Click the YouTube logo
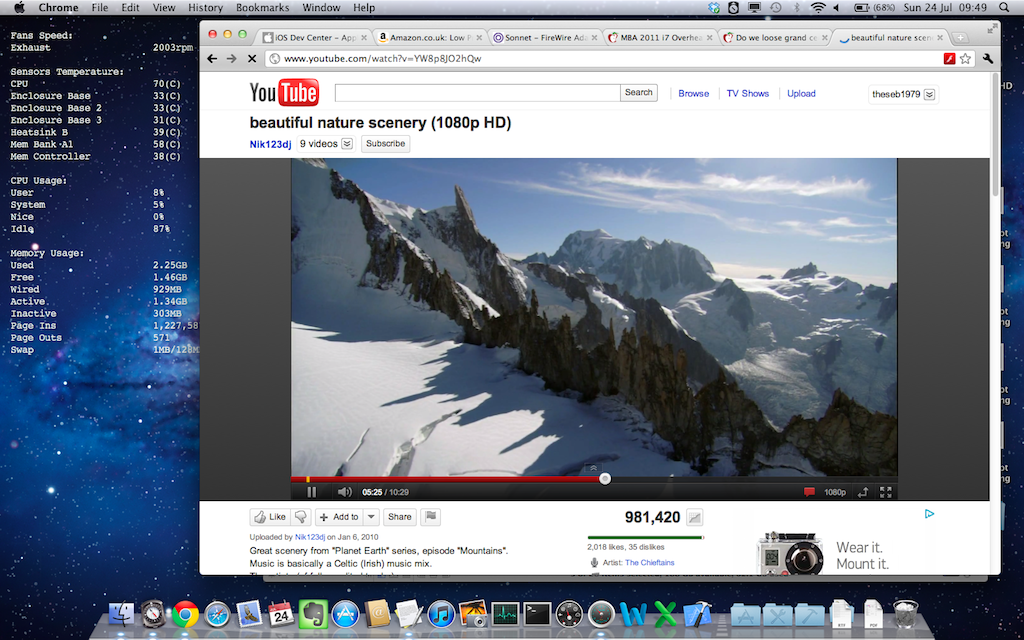The height and width of the screenshot is (640, 1024). click(284, 93)
